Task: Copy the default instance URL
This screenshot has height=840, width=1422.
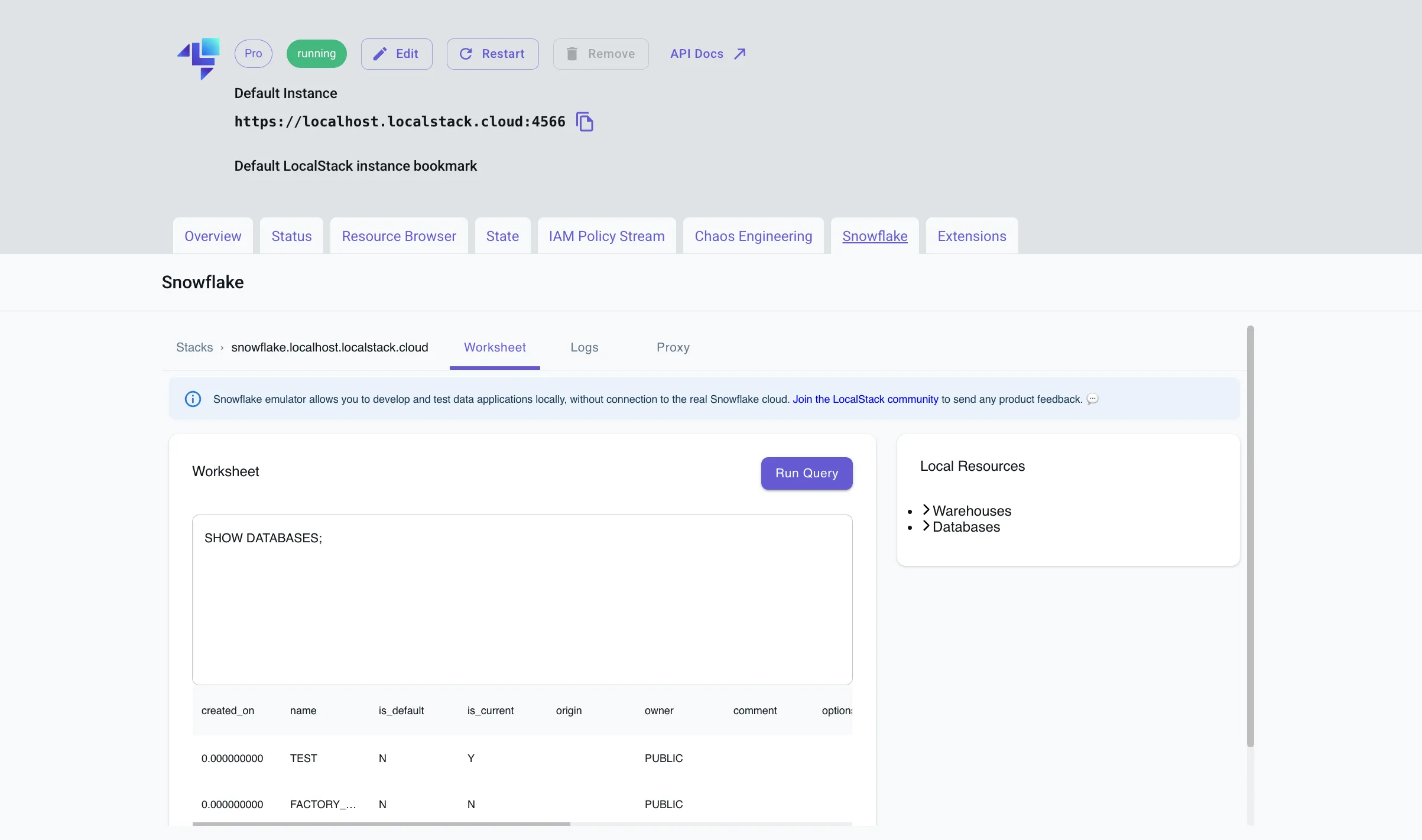Action: click(x=585, y=121)
